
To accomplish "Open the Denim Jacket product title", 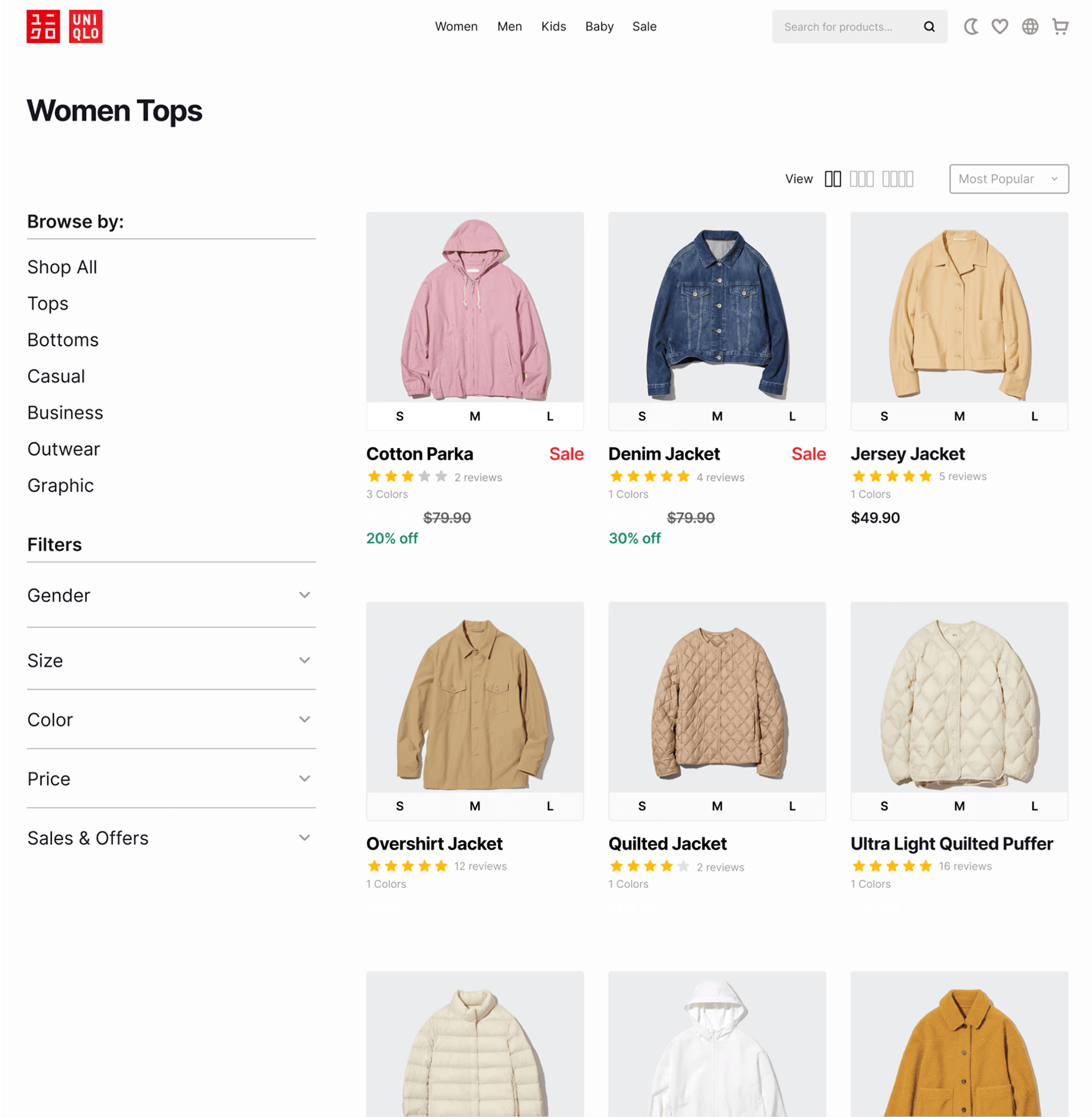I will (664, 454).
